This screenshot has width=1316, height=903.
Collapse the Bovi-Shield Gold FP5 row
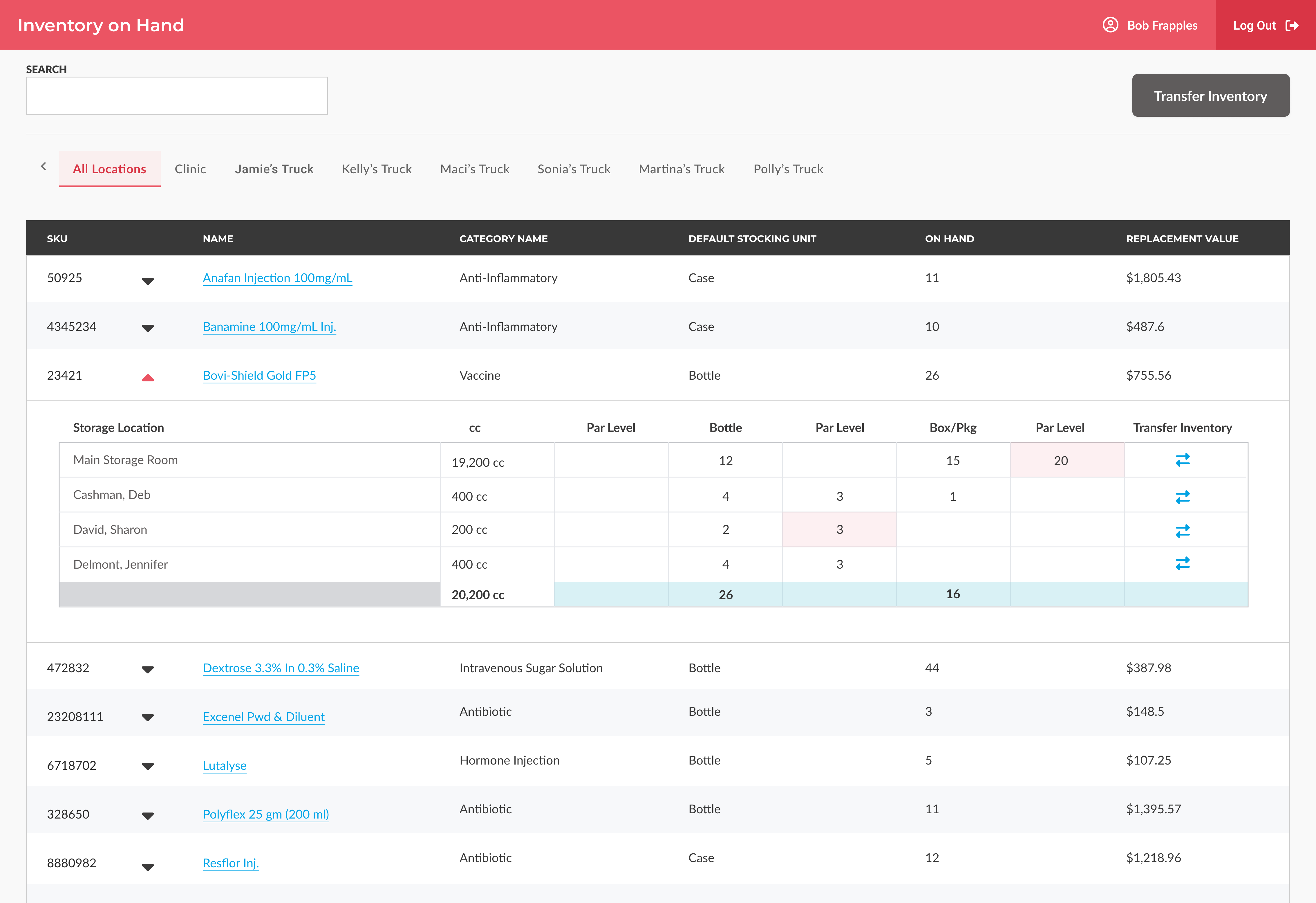pyautogui.click(x=148, y=378)
